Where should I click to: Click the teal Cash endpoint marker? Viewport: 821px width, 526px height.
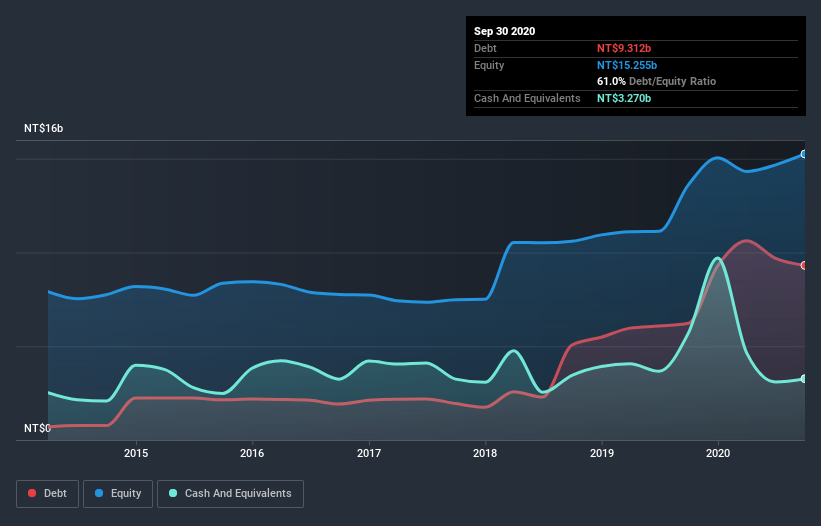click(804, 378)
